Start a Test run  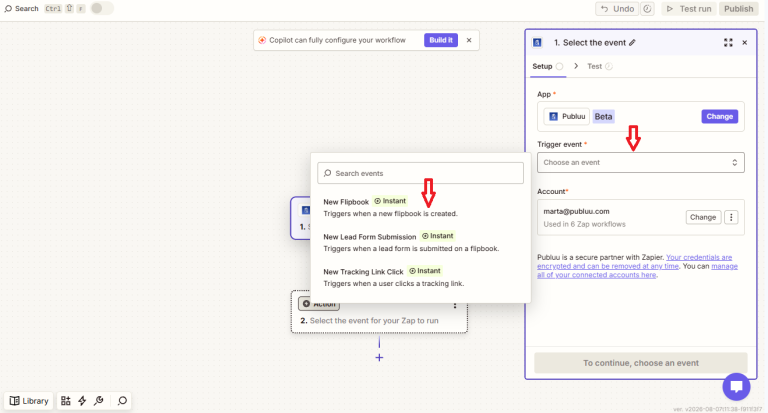pos(689,9)
